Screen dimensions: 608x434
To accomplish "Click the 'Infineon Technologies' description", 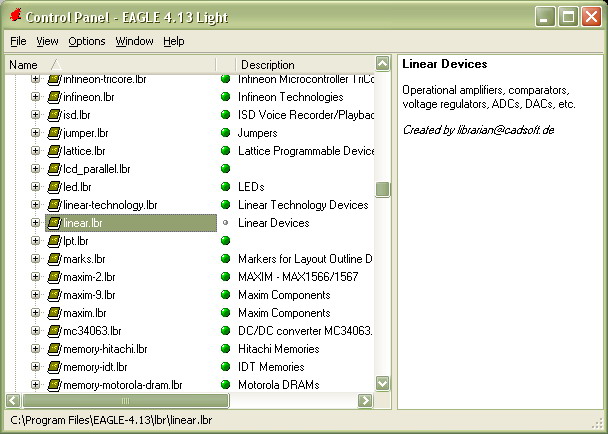I will tap(291, 97).
